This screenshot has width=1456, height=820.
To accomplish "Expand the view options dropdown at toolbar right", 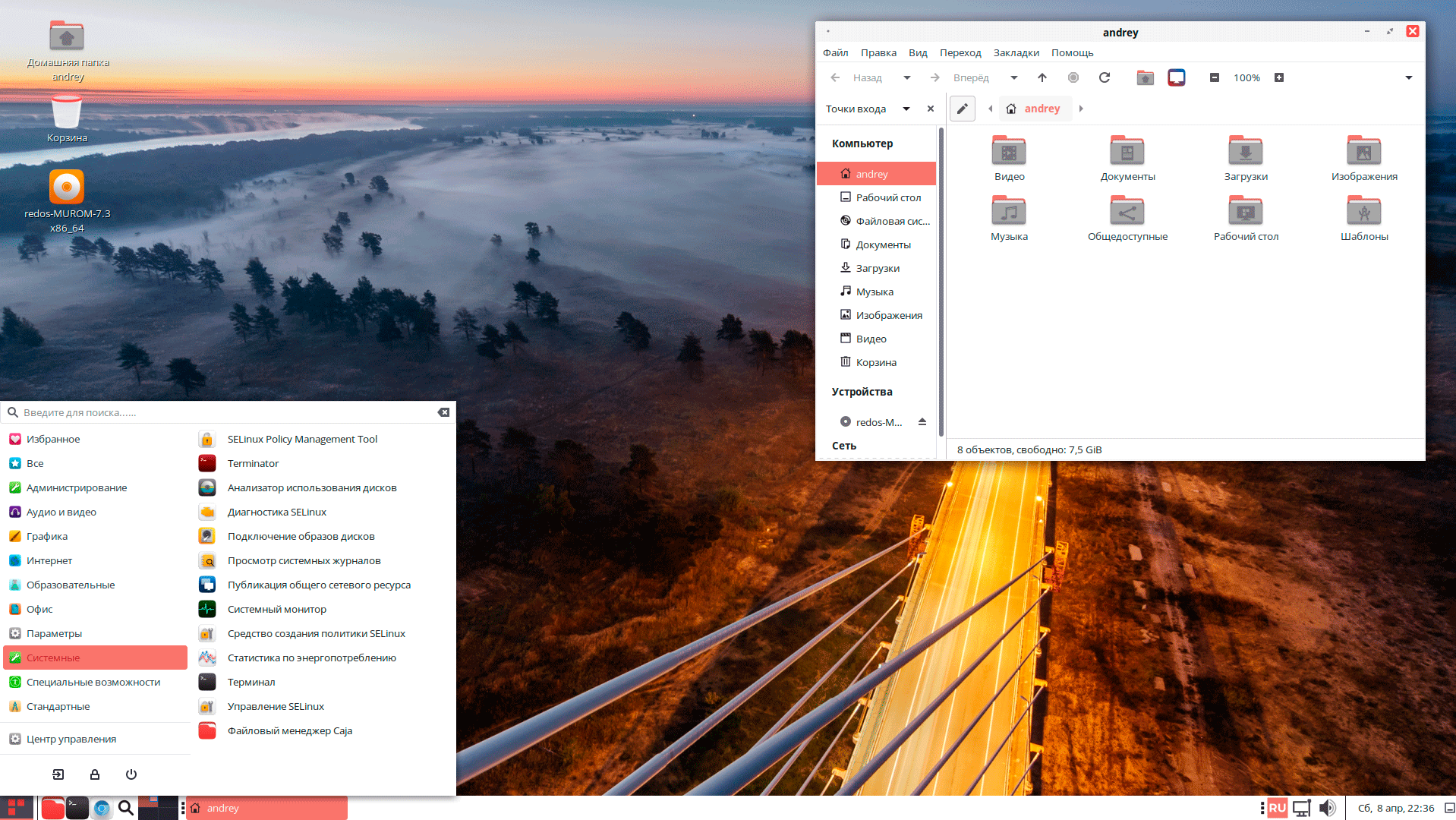I will (x=1409, y=77).
